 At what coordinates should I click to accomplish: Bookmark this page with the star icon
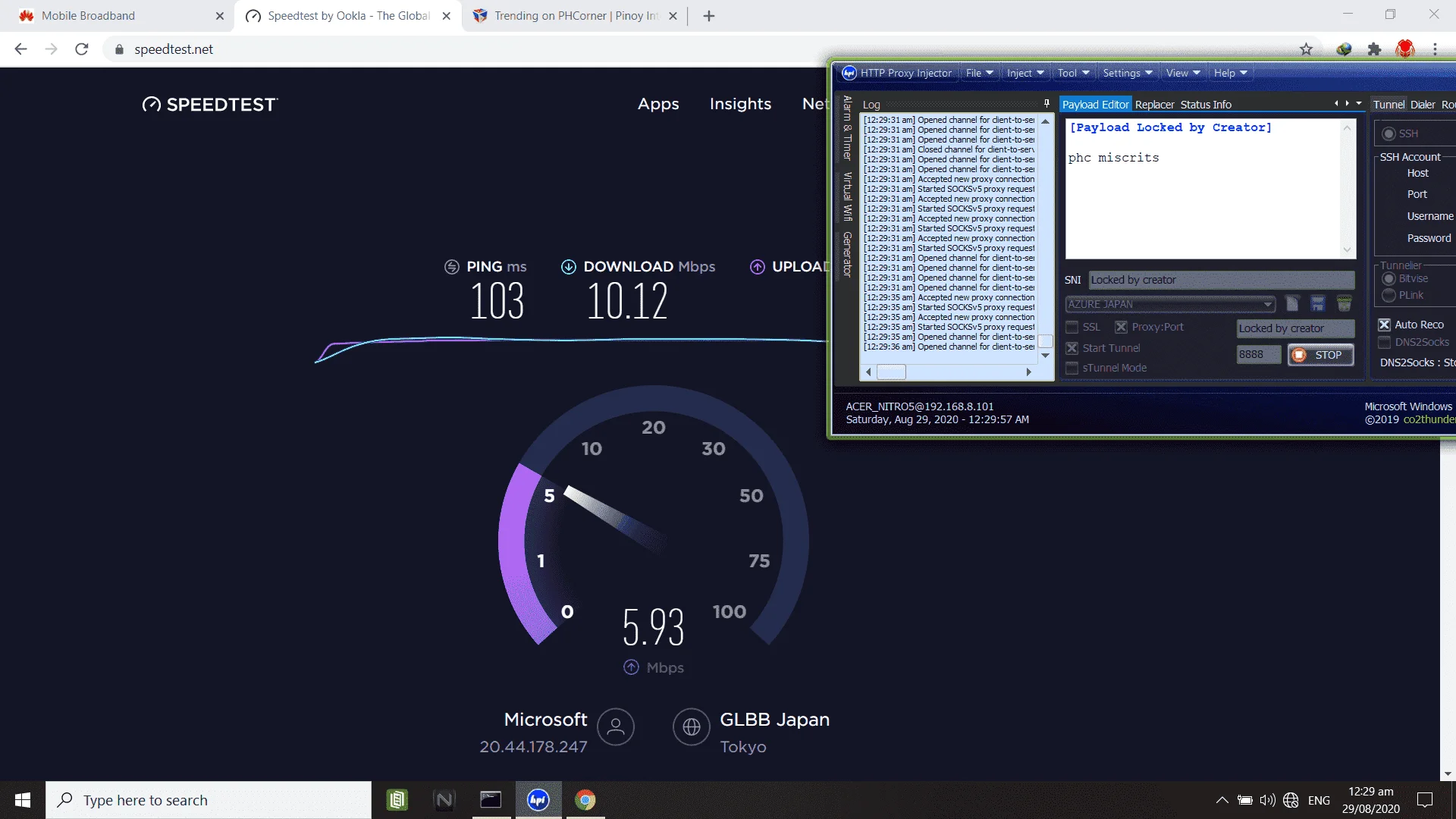[x=1306, y=49]
